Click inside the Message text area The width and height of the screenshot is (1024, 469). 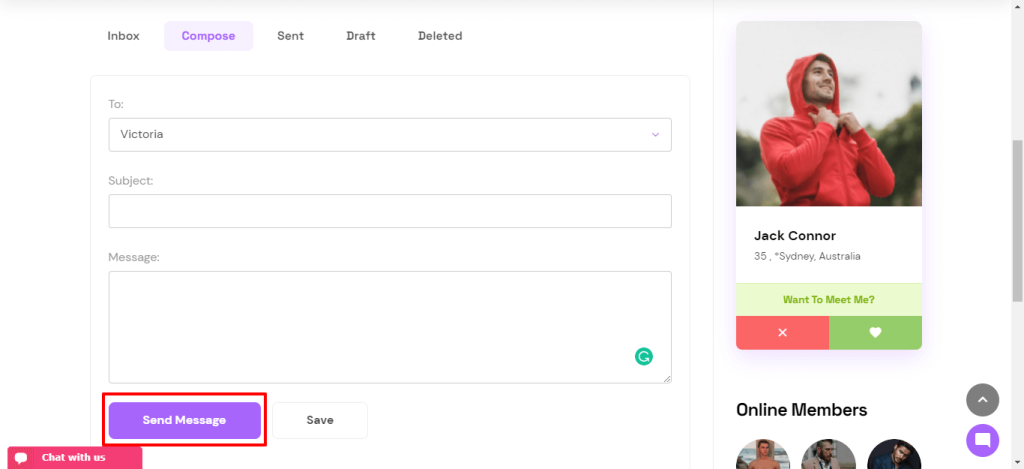[x=390, y=327]
